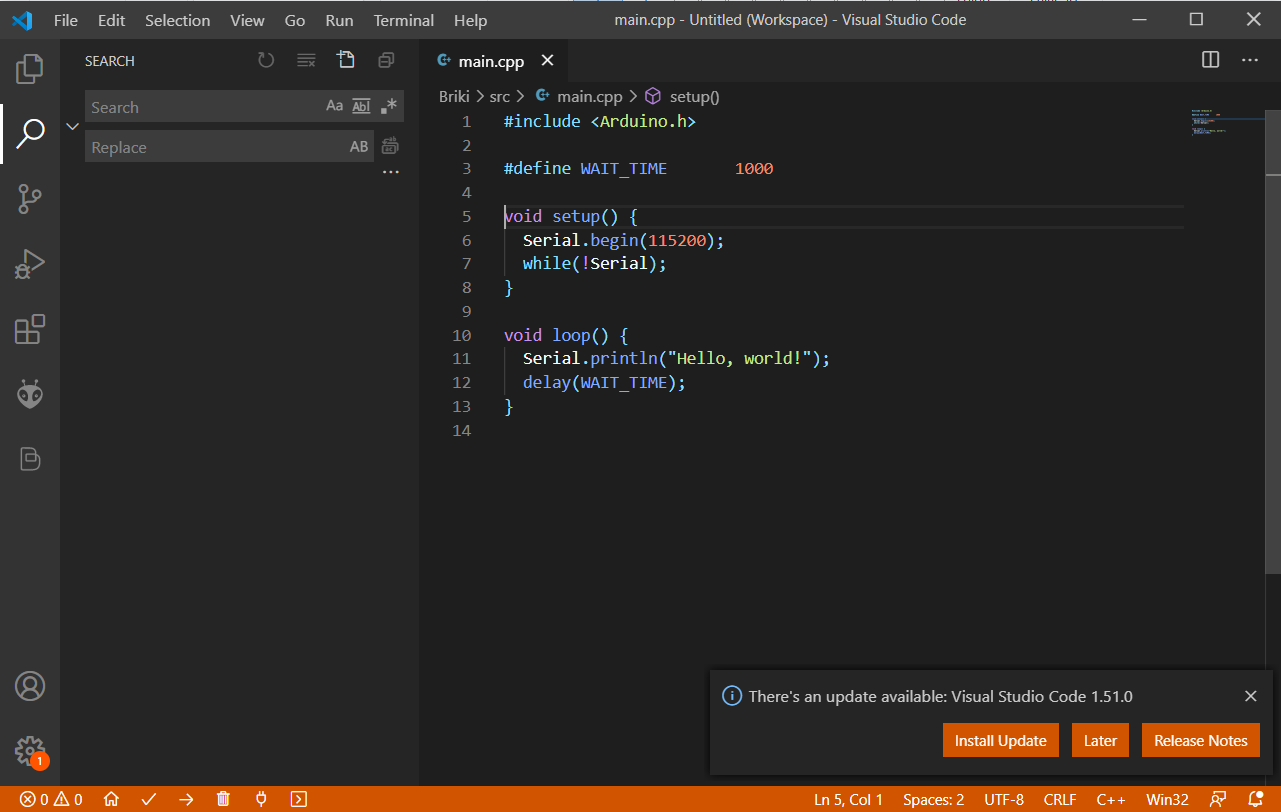This screenshot has width=1281, height=812.
Task: Split the editor right
Action: pyautogui.click(x=1210, y=60)
